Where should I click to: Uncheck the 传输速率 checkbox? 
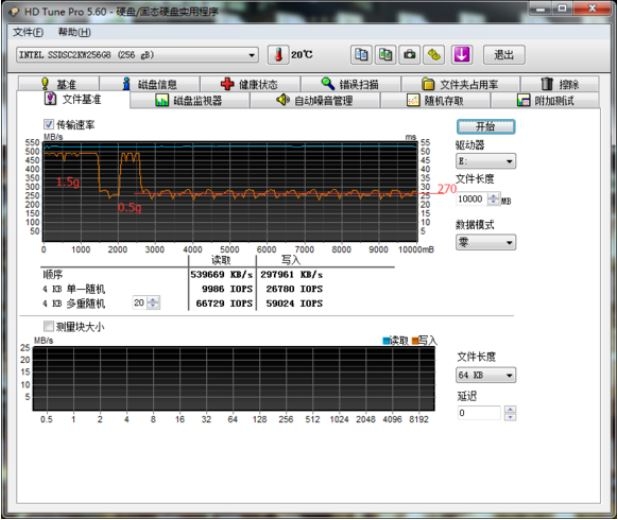[x=48, y=125]
